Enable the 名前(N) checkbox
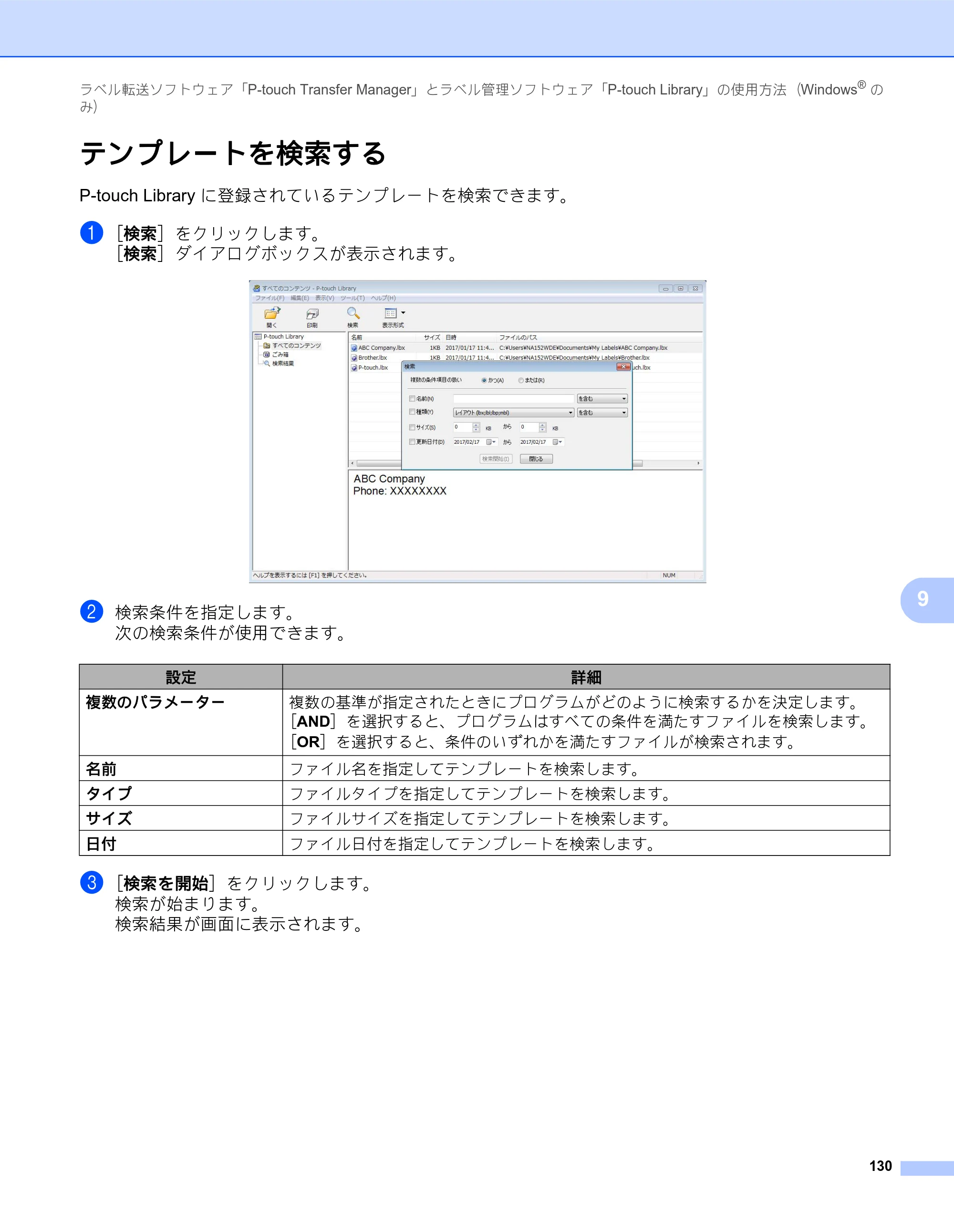The image size is (954, 1232). [412, 398]
